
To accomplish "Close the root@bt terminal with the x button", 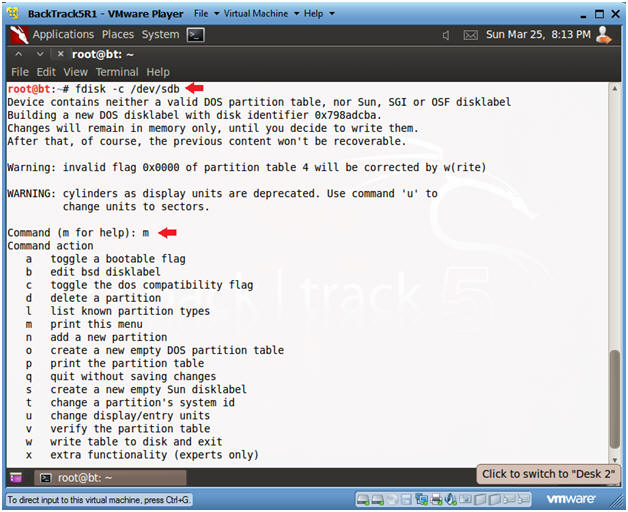I will click(x=60, y=53).
